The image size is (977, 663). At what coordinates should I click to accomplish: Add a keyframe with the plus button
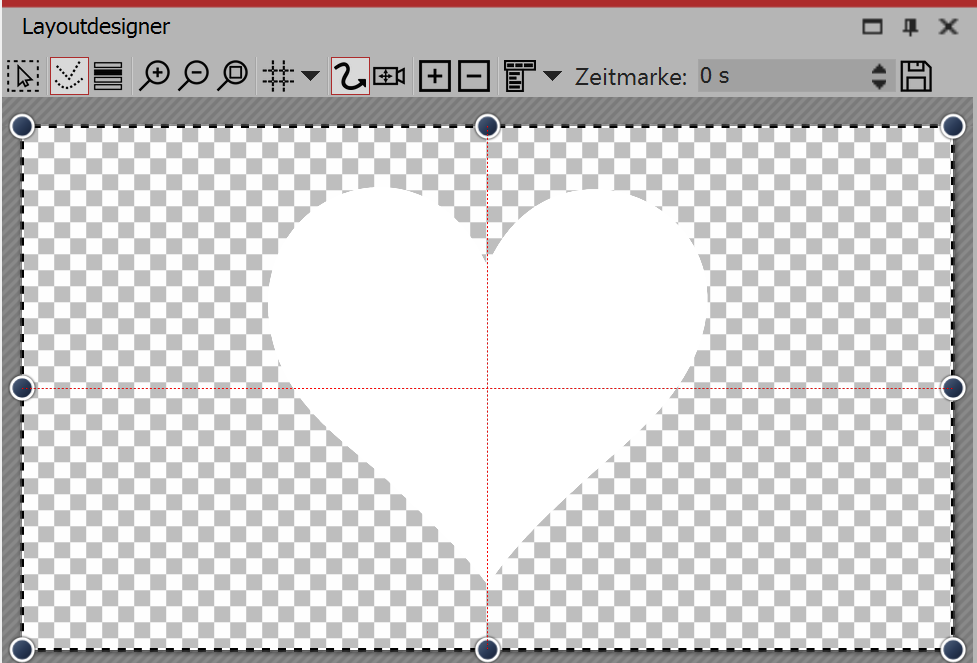[435, 75]
